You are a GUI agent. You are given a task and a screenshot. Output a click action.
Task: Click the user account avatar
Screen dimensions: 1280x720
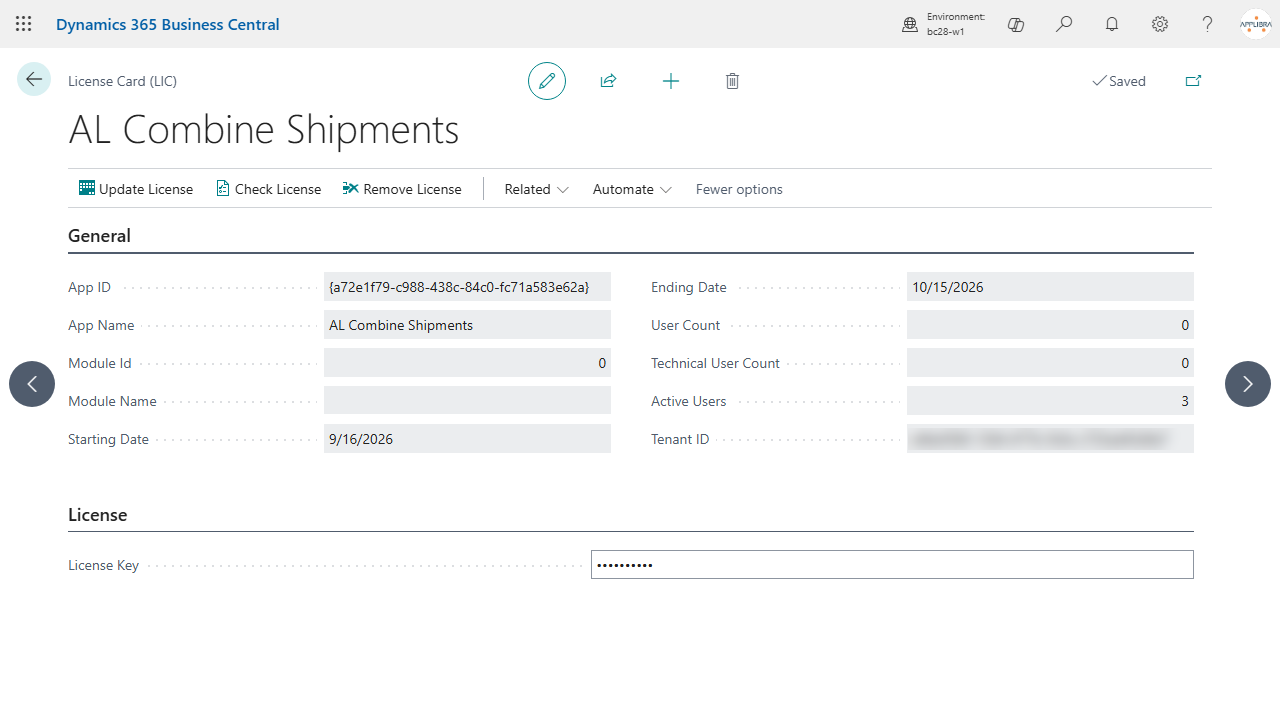[1255, 24]
